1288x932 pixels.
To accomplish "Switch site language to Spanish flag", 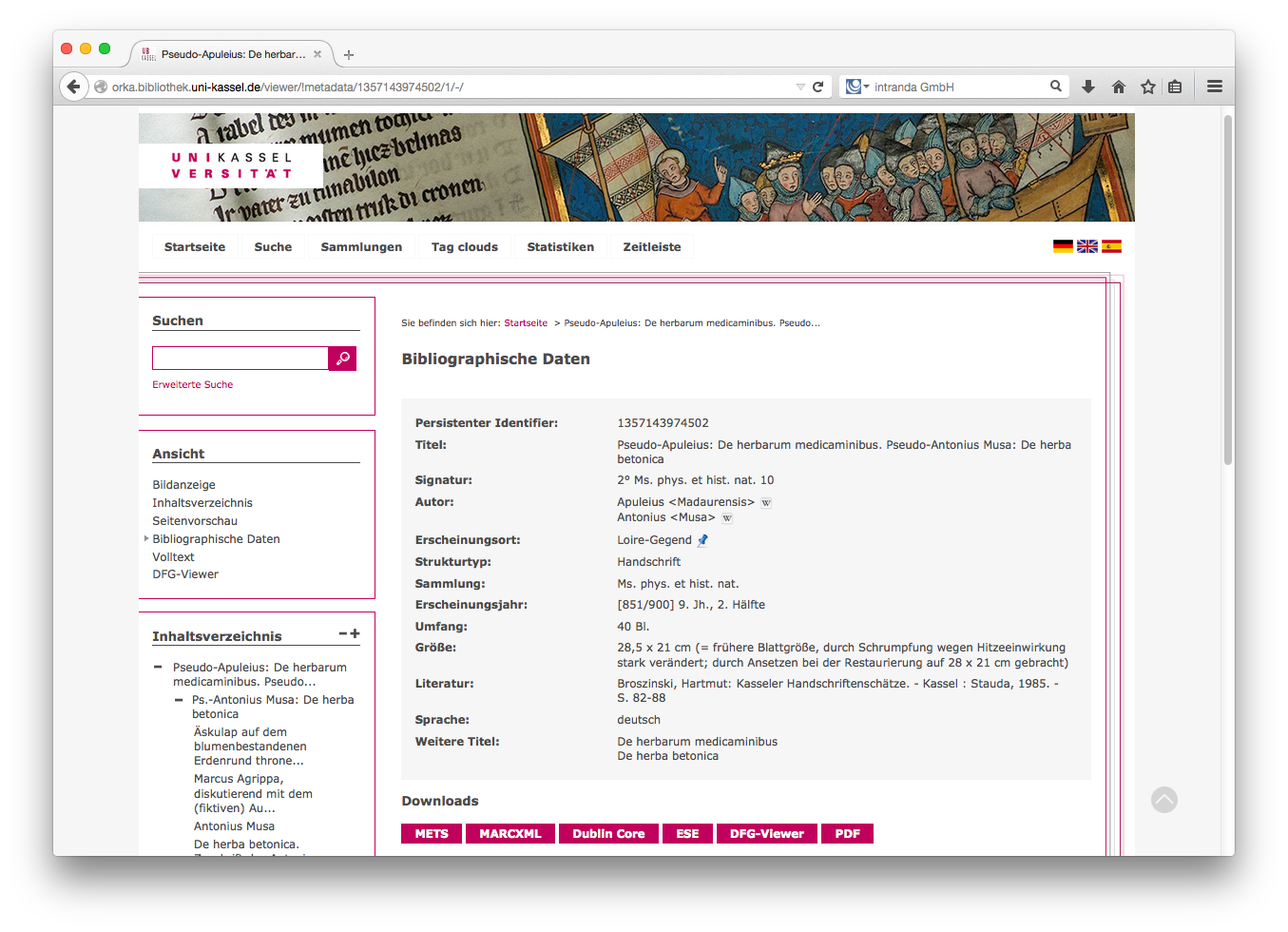I will 1111,246.
